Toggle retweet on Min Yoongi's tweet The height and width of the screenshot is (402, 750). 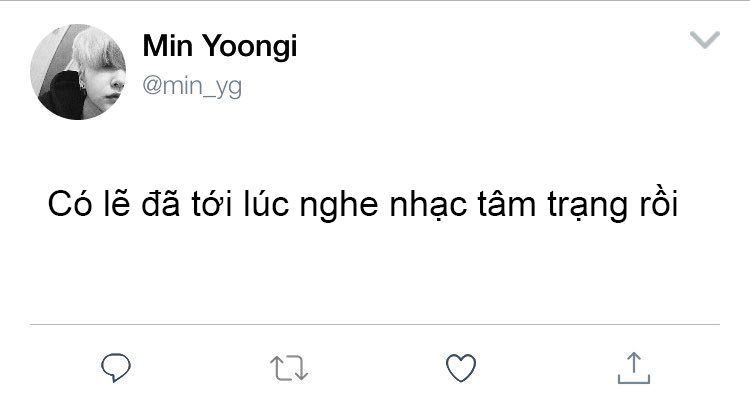289,368
